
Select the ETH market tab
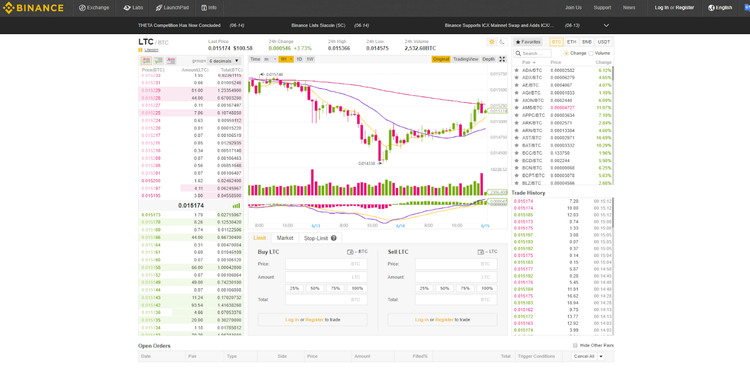[572, 42]
